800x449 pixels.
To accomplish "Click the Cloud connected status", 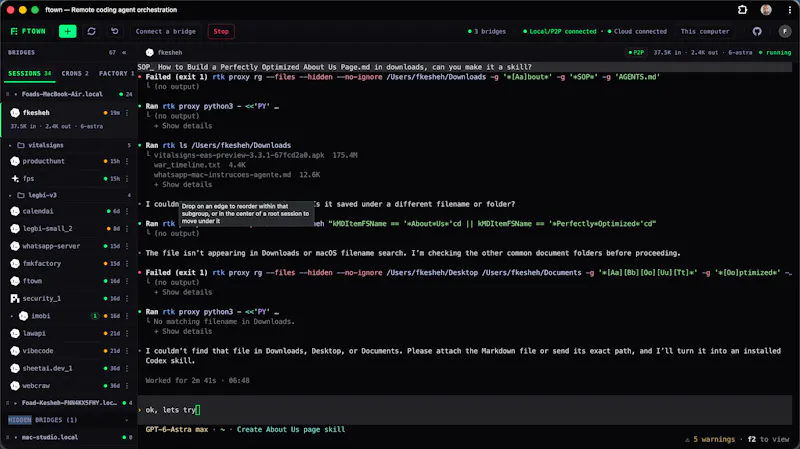I will coord(637,31).
